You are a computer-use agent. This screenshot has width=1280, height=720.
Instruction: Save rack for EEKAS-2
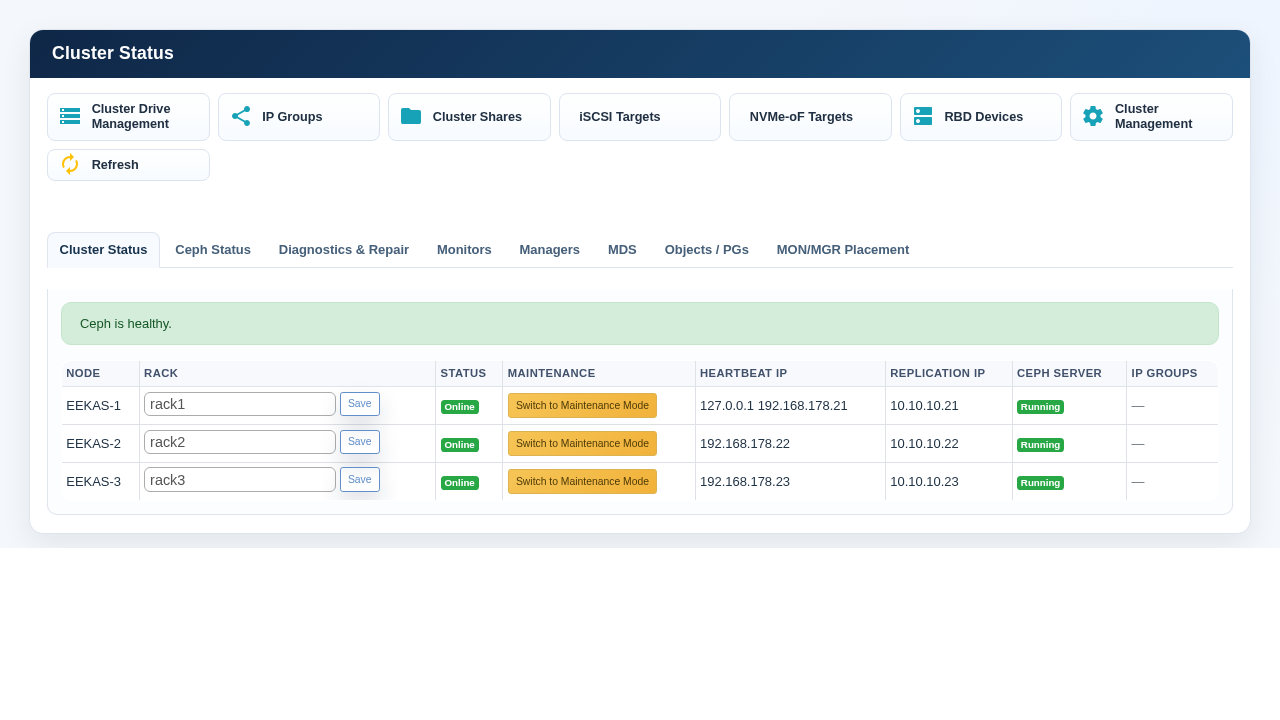(x=360, y=442)
